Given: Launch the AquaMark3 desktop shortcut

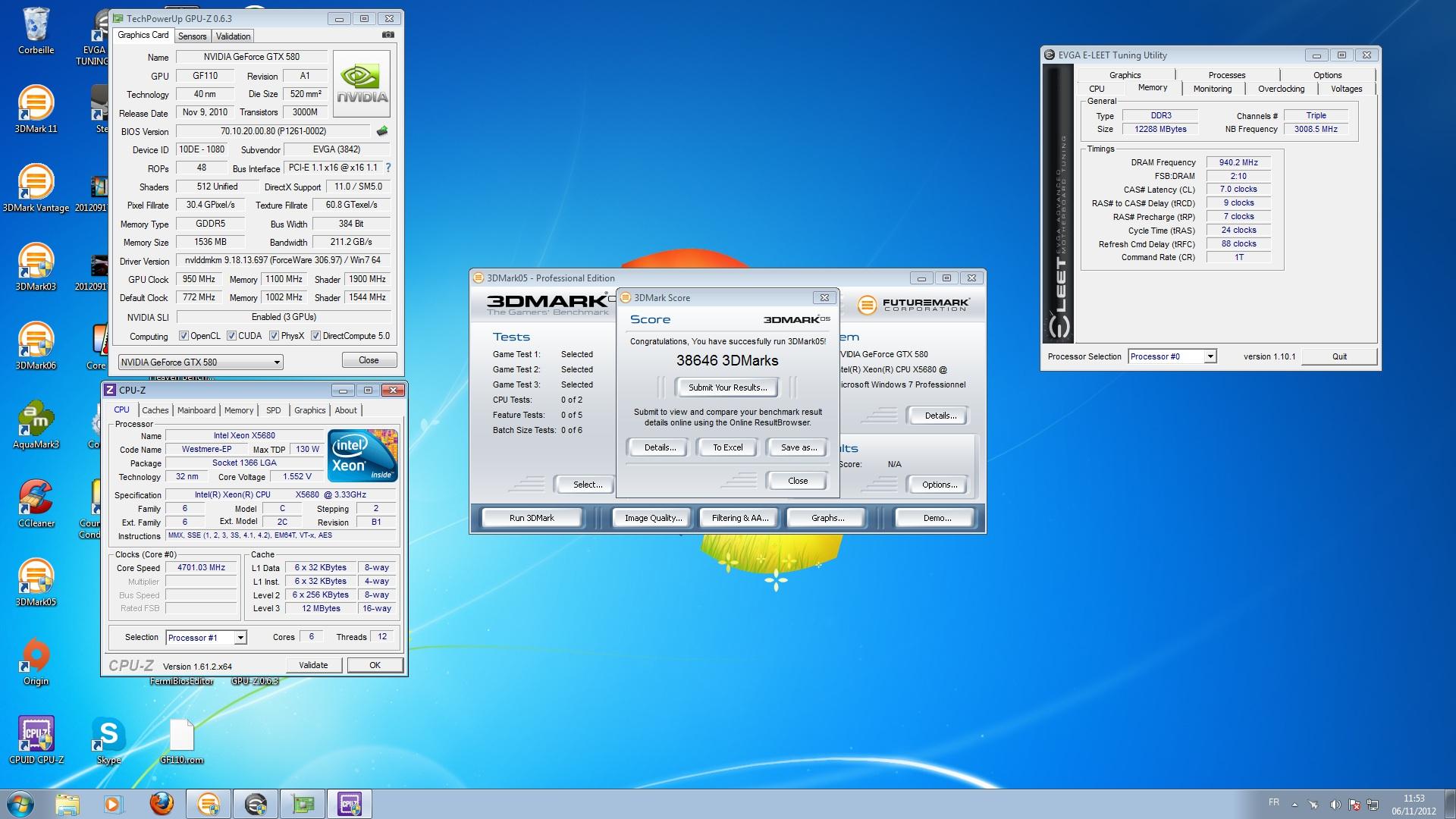Looking at the screenshot, I should (x=36, y=425).
